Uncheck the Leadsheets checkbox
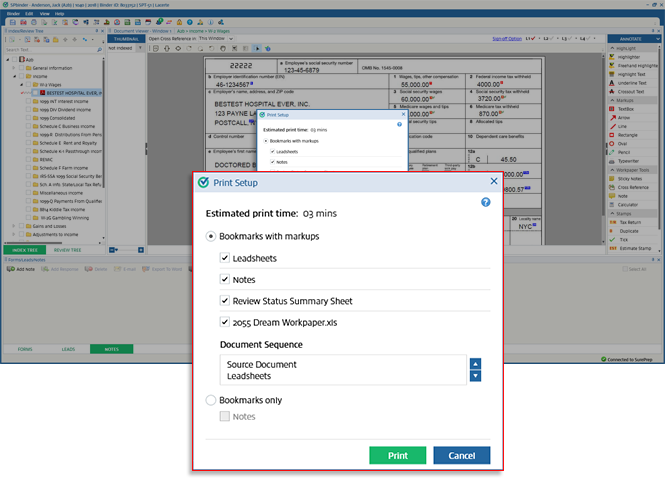 [x=225, y=257]
